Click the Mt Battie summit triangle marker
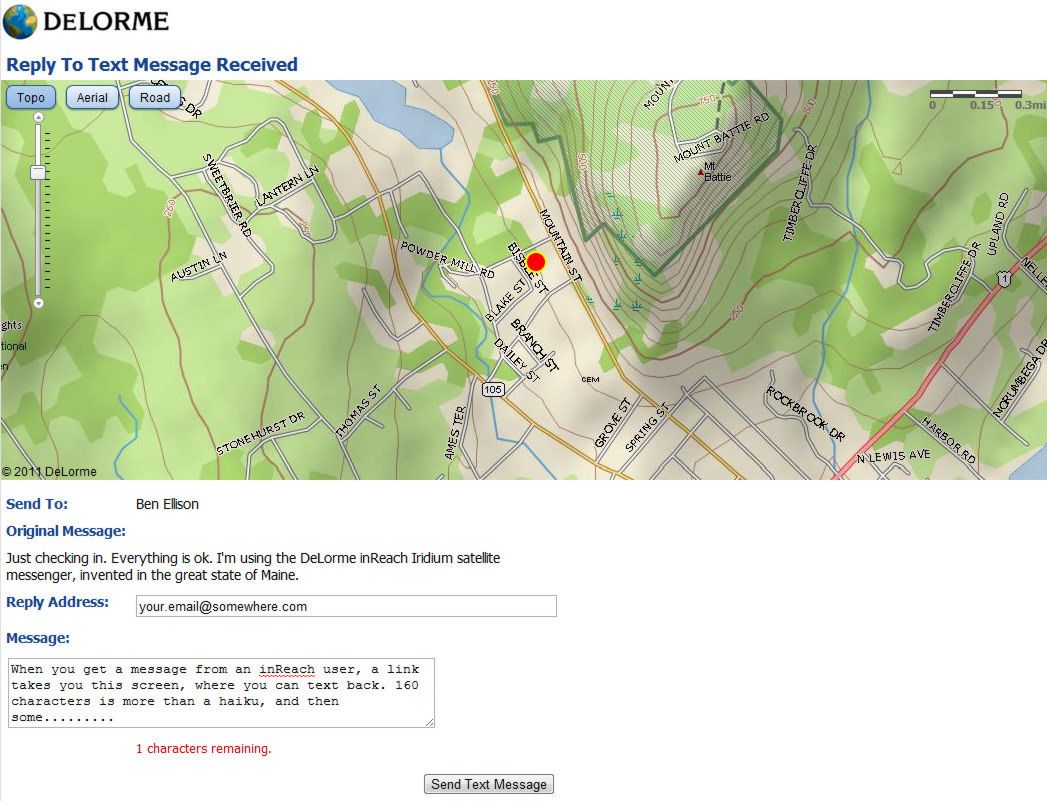The height and width of the screenshot is (801, 1047). coord(700,172)
